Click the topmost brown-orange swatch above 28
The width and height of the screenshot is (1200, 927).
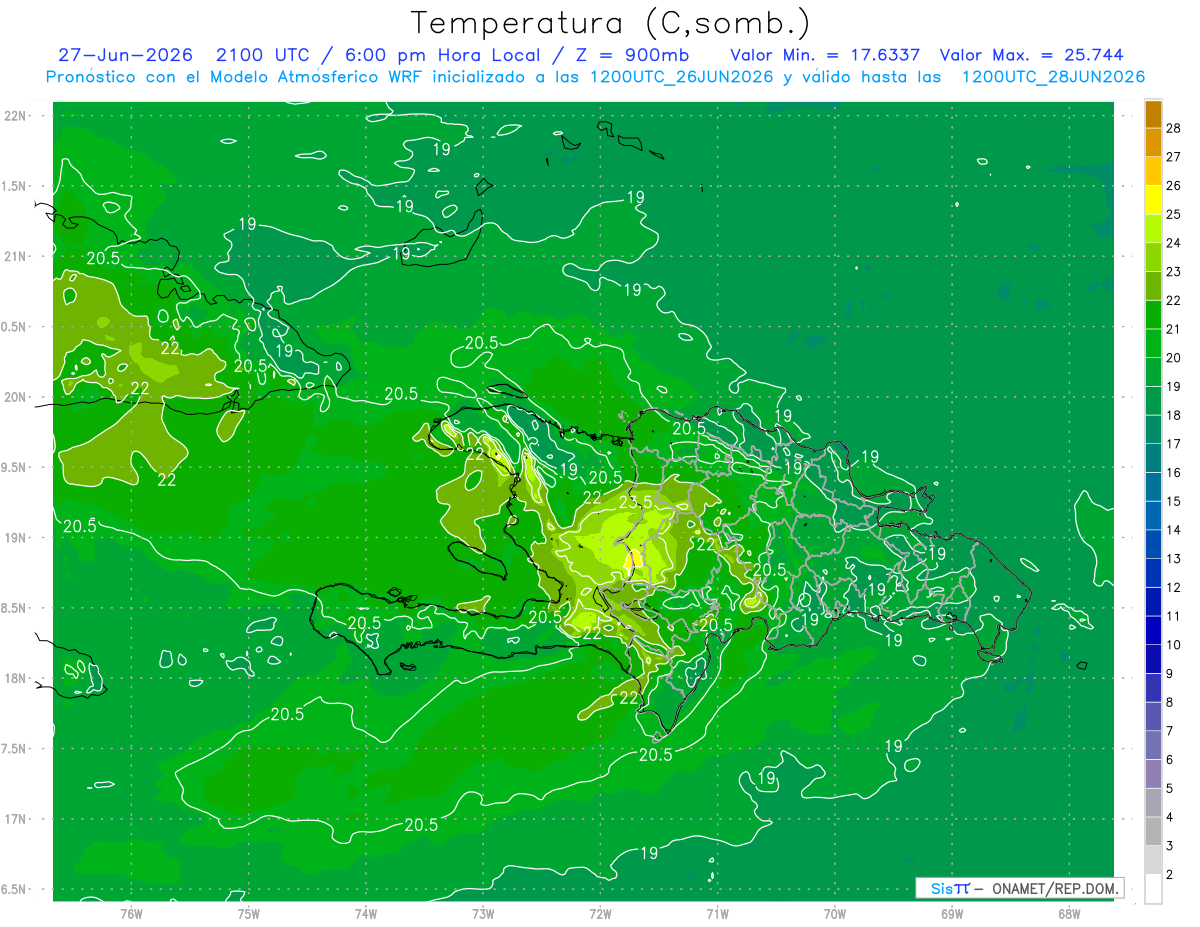click(1153, 114)
